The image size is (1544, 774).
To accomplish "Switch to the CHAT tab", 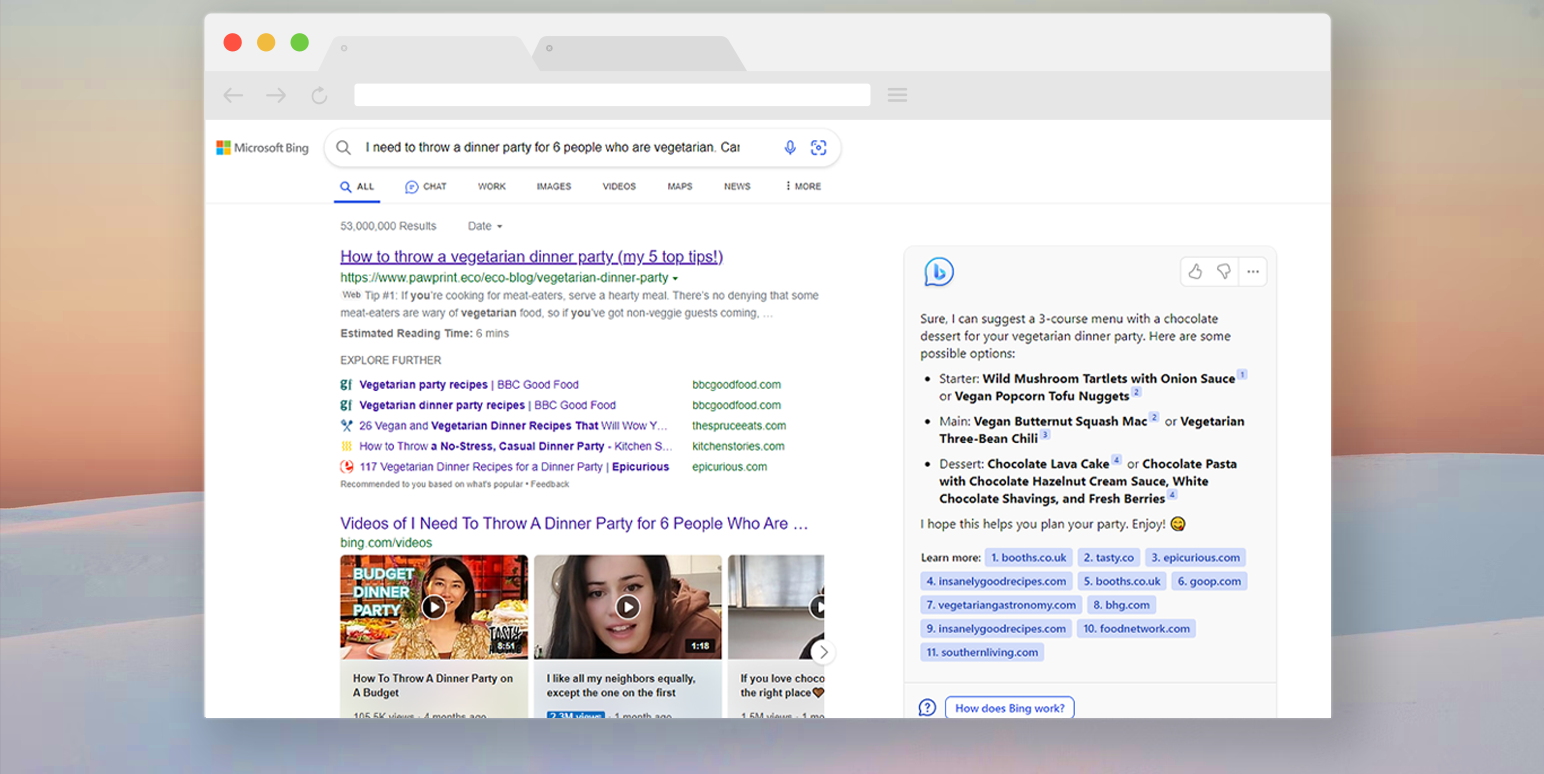I will point(426,187).
